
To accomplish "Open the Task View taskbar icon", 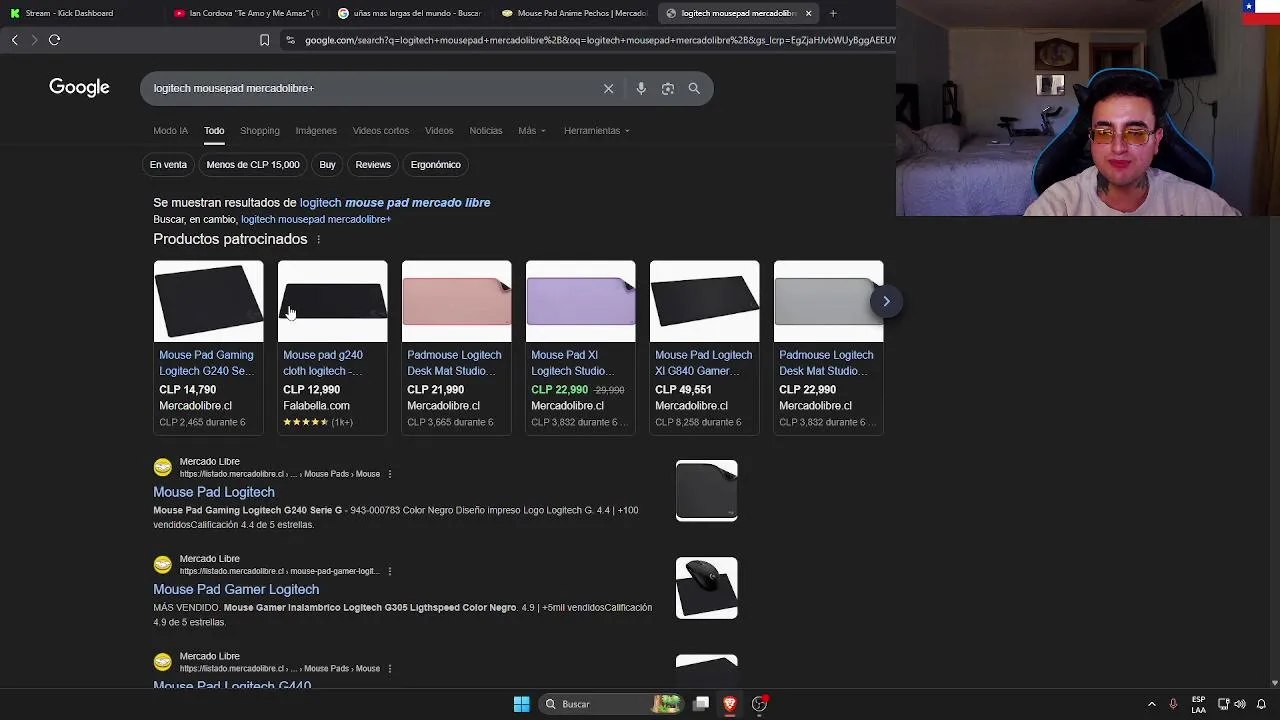I will [x=701, y=704].
